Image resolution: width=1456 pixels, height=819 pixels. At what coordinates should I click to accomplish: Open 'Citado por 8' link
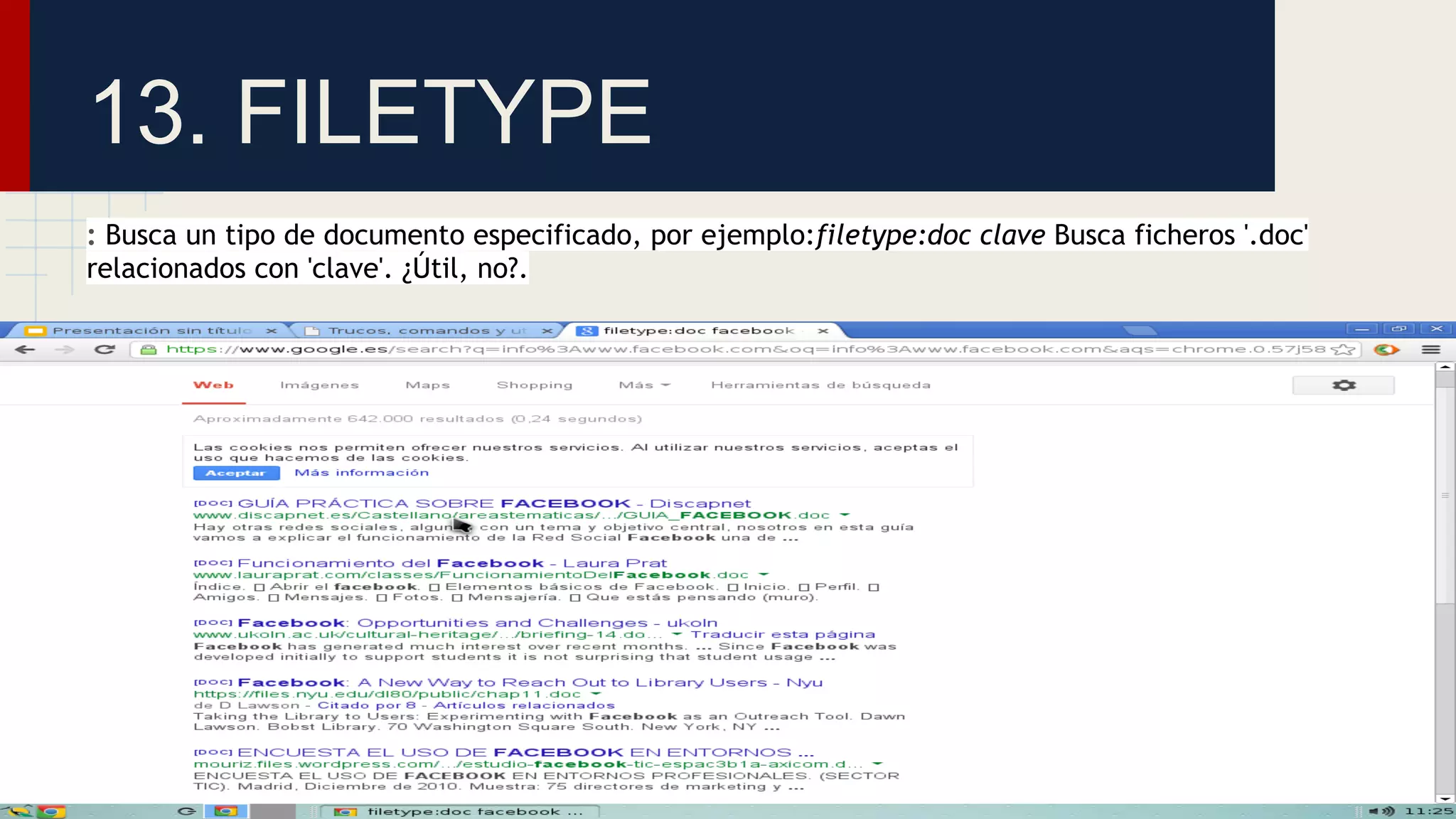[x=366, y=705]
